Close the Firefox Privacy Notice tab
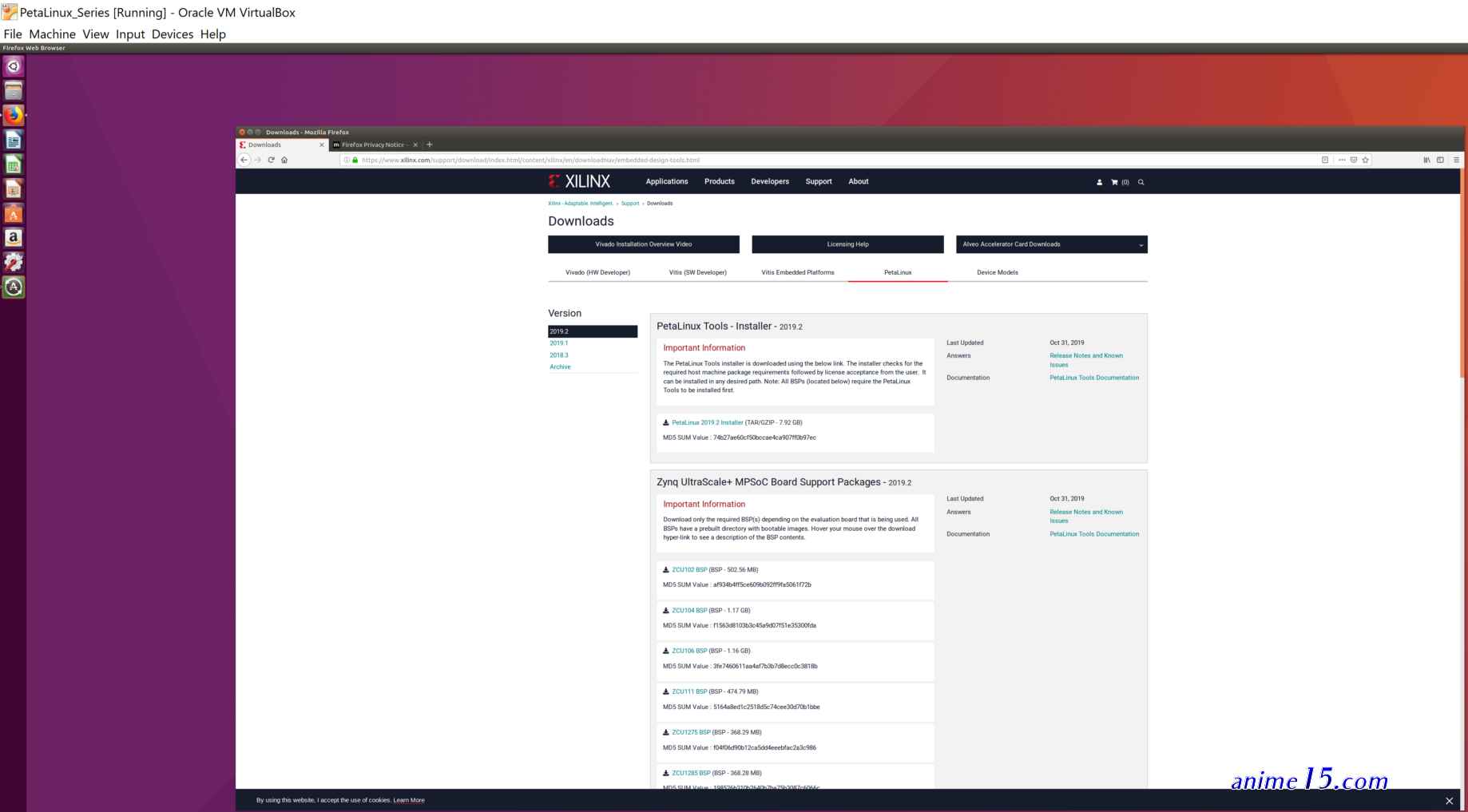The image size is (1468, 812). pyautogui.click(x=415, y=145)
